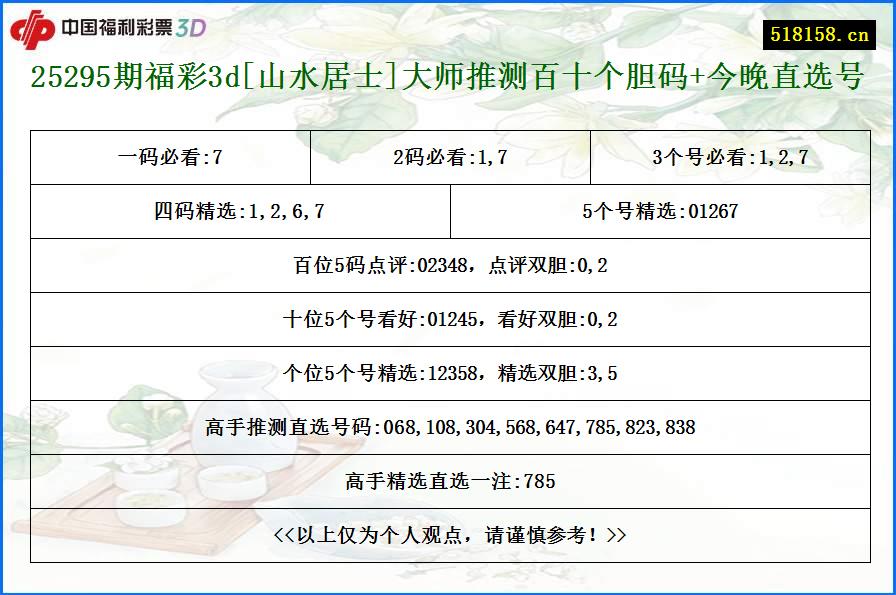Viewport: 896px width, 595px height.
Task: Click the 十位5个号看好:01245 row
Action: coord(448,319)
